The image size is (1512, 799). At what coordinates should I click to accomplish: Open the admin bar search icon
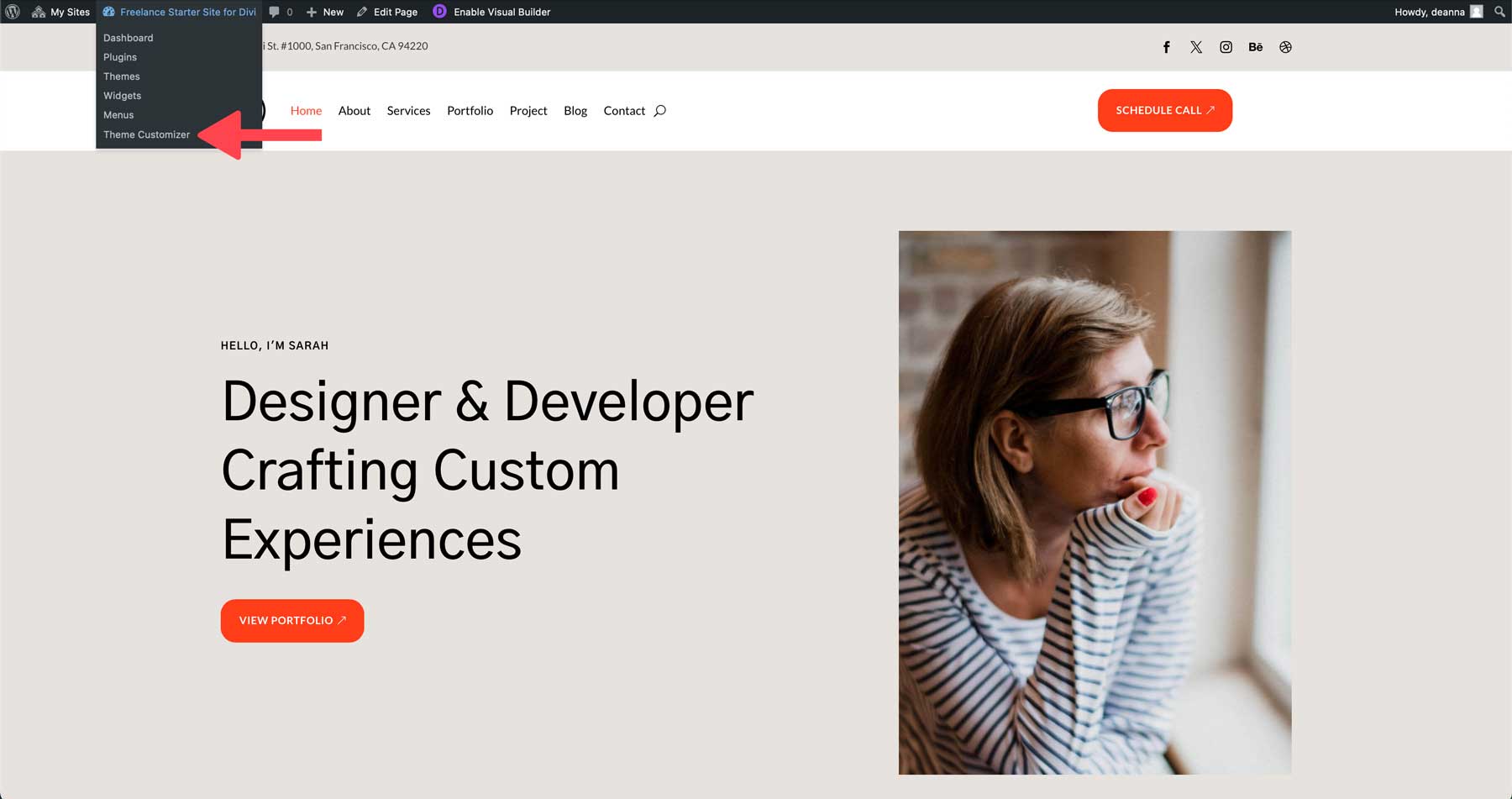coord(1499,12)
